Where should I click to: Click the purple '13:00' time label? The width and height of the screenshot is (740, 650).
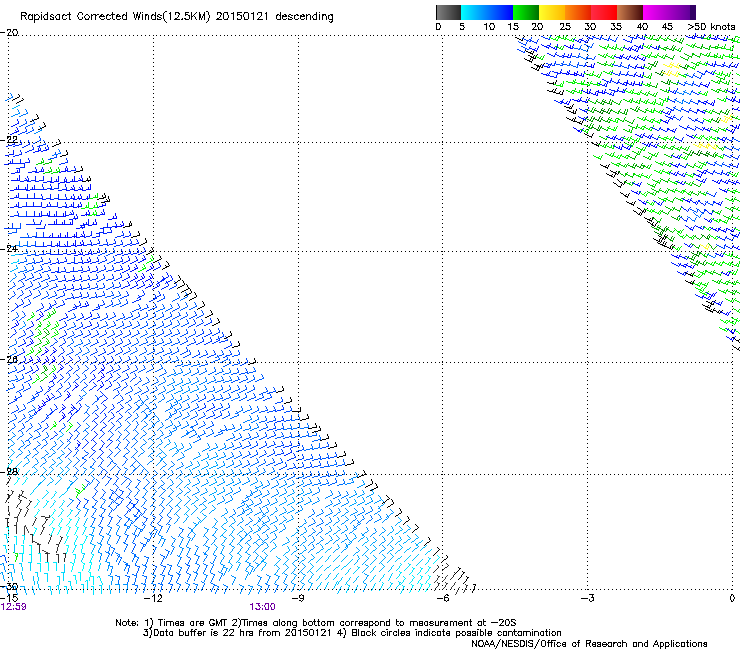click(x=262, y=607)
